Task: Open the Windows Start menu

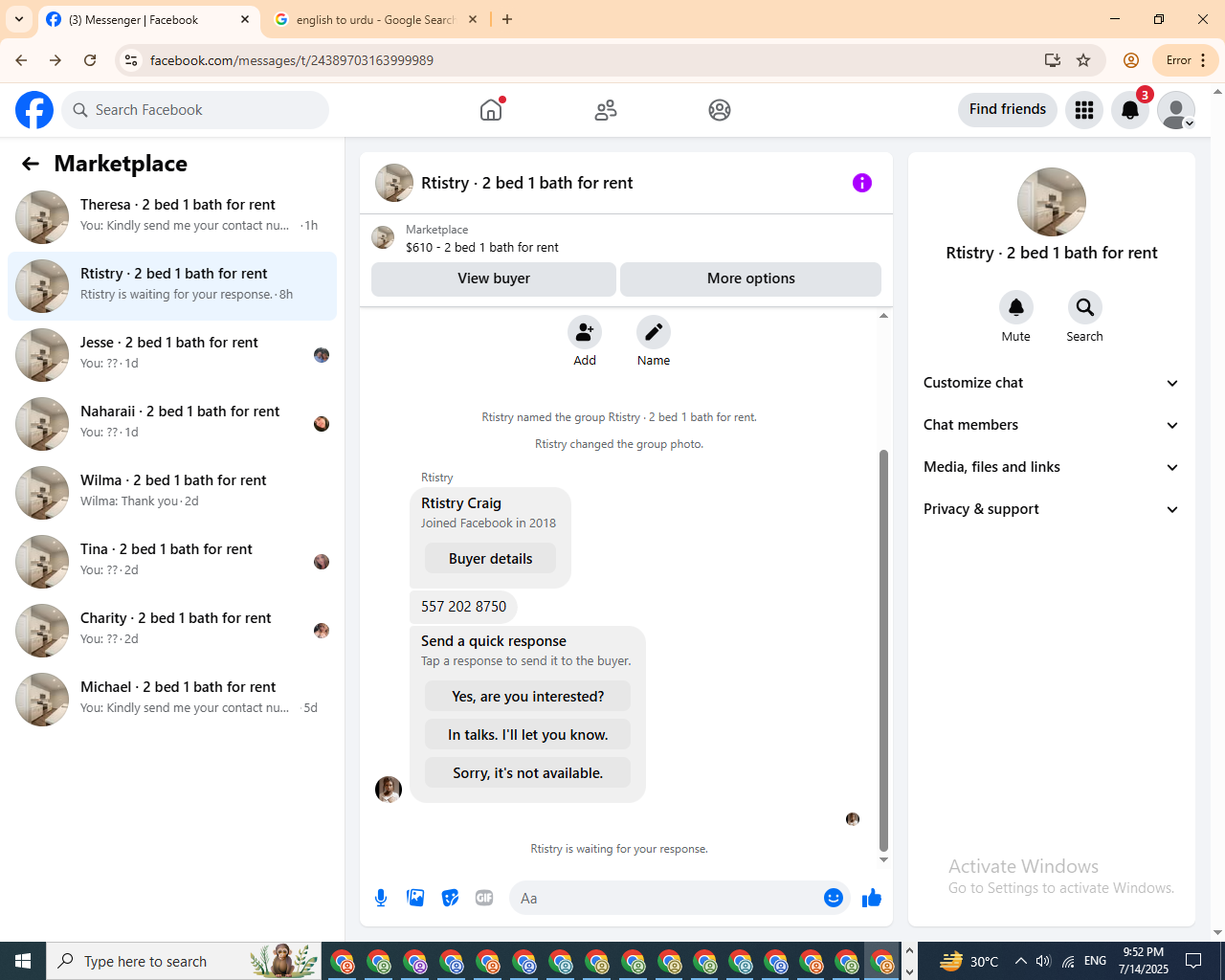Action: point(23,961)
